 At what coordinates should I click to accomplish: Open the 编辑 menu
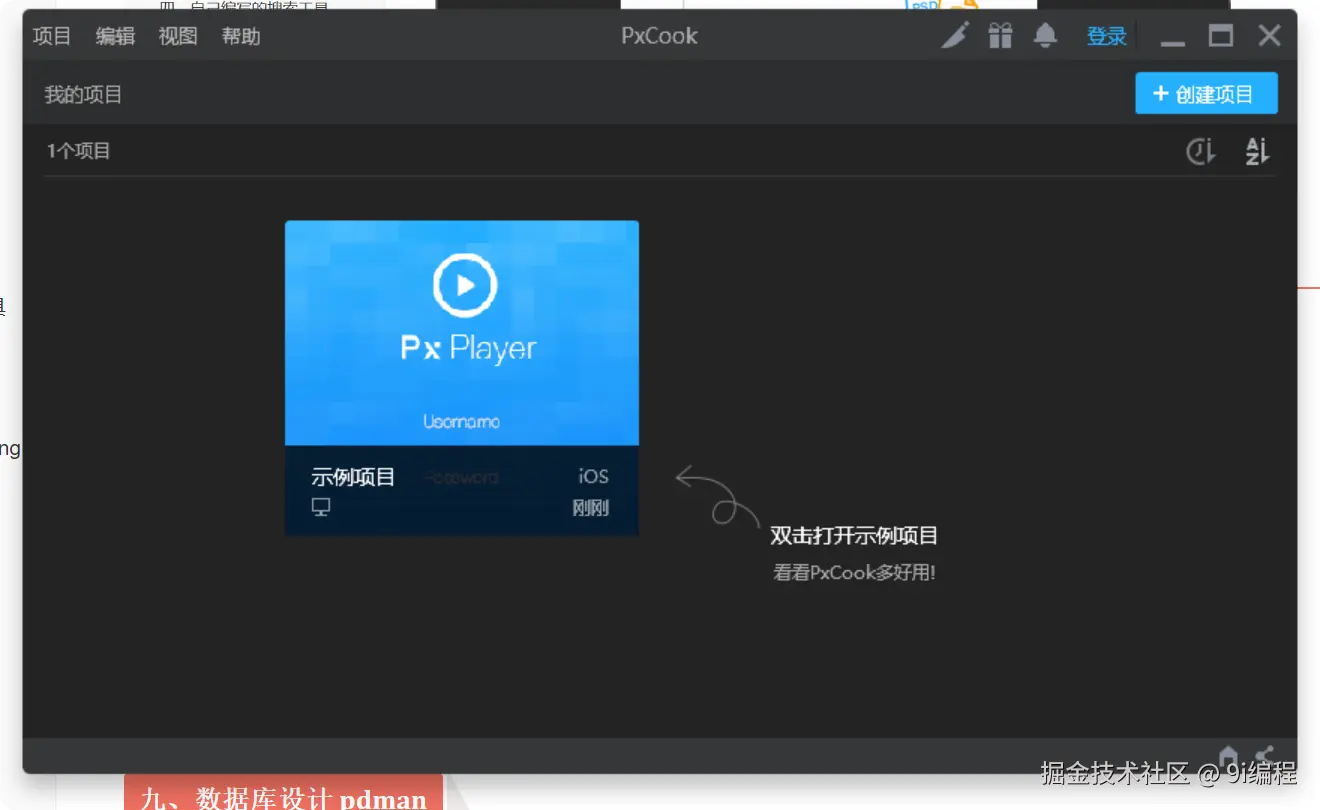[115, 36]
